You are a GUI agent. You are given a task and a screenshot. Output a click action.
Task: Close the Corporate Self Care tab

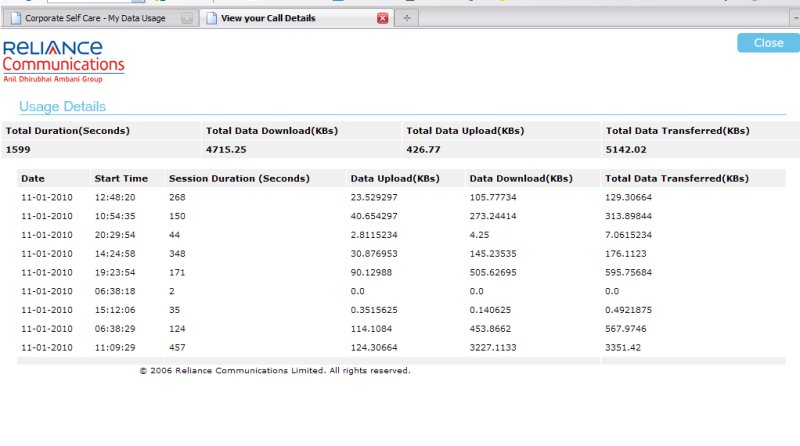pos(187,18)
